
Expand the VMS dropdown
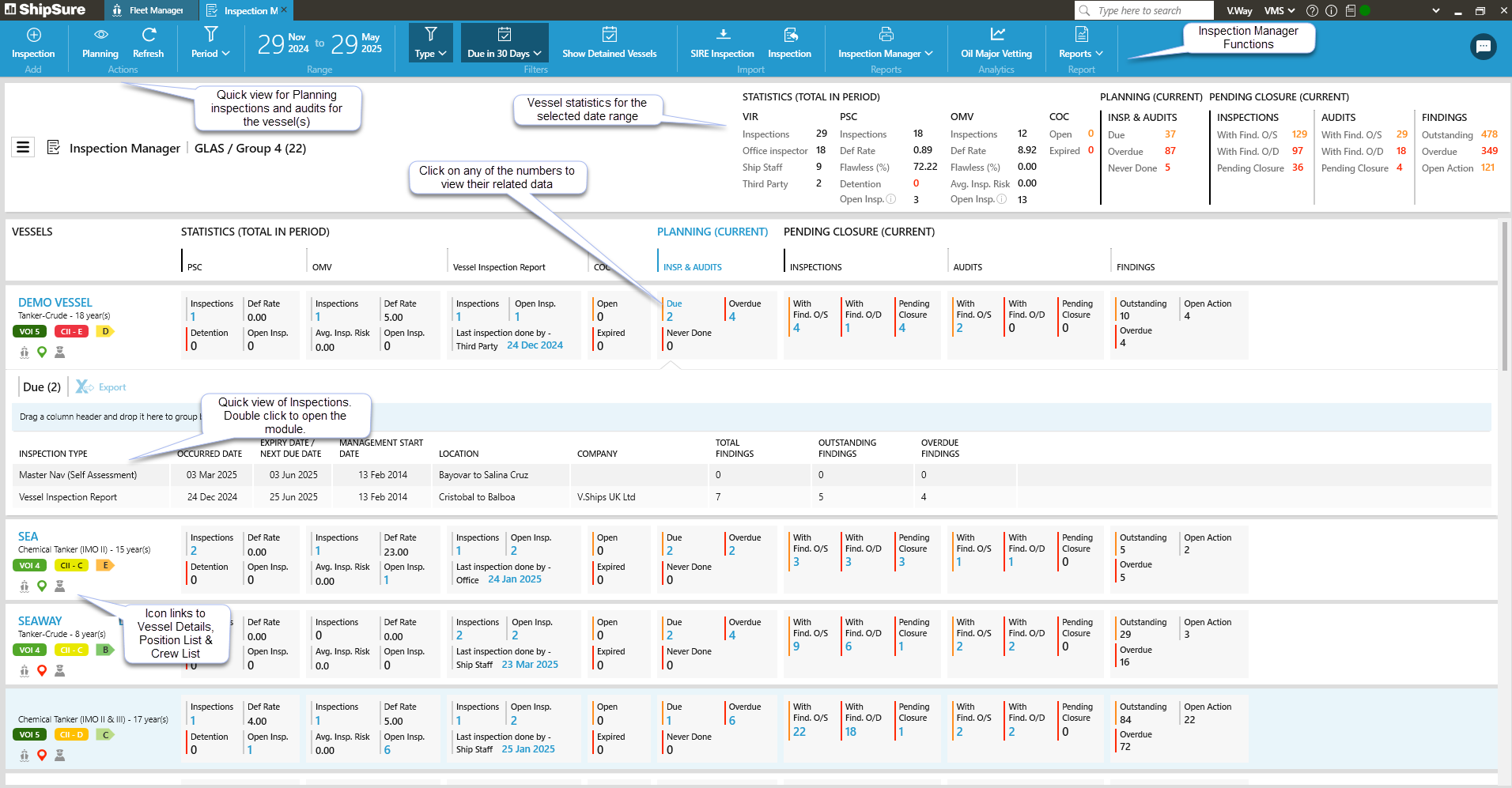click(x=1280, y=10)
